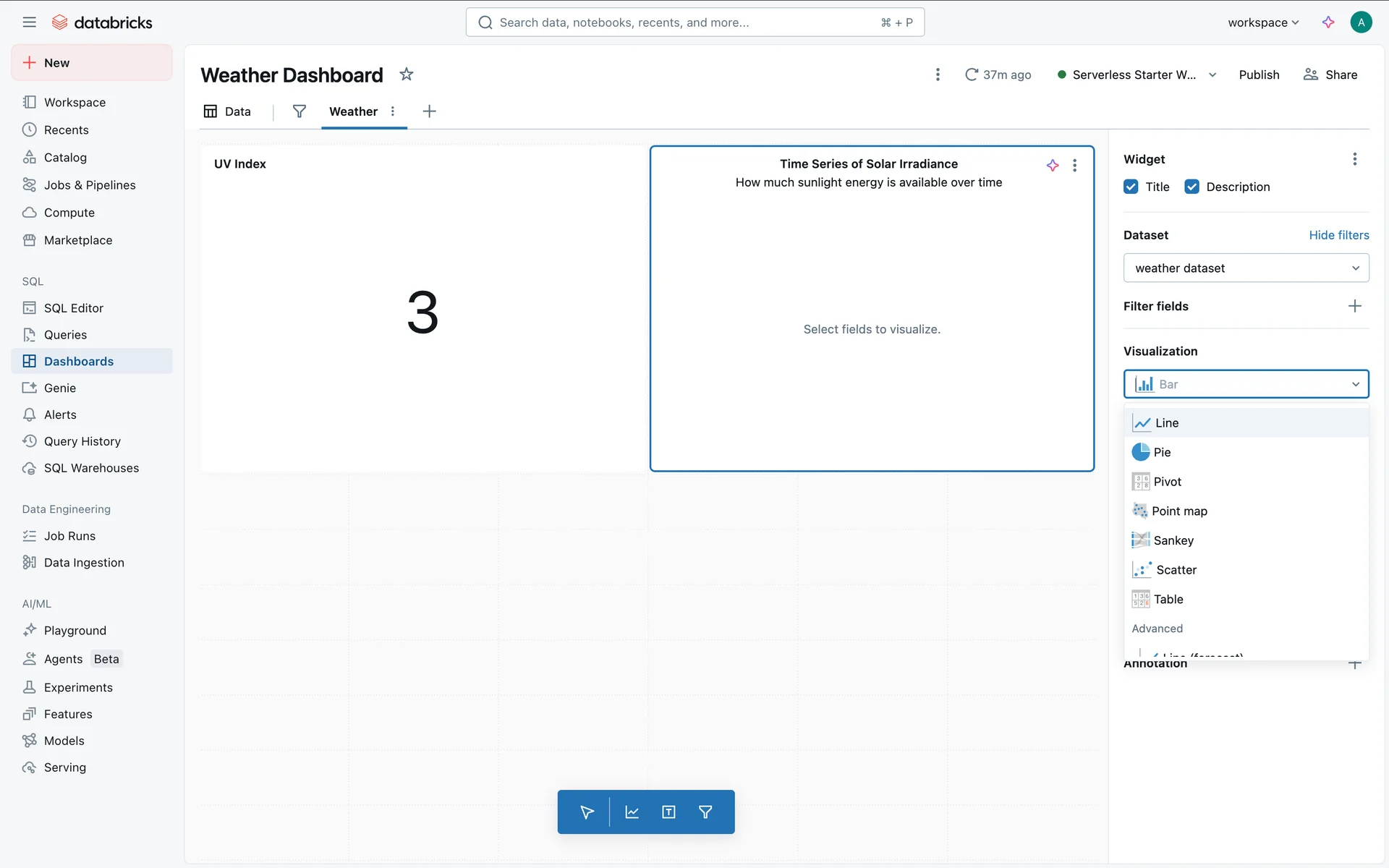This screenshot has height=868, width=1389.
Task: Collapse sidebar with hamburger menu icon
Action: (x=29, y=22)
